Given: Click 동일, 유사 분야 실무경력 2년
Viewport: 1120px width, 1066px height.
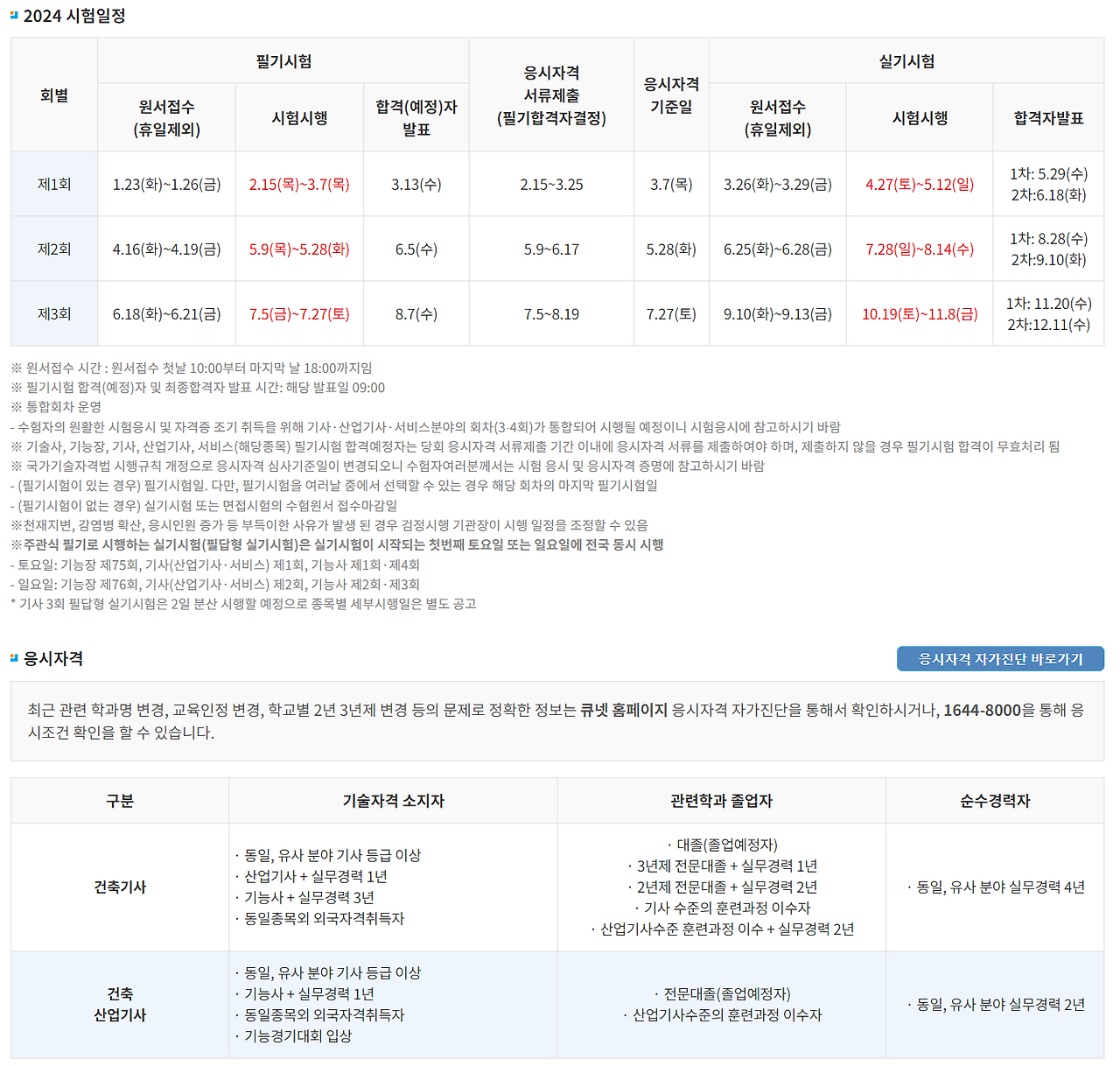Looking at the screenshot, I should tap(996, 1004).
